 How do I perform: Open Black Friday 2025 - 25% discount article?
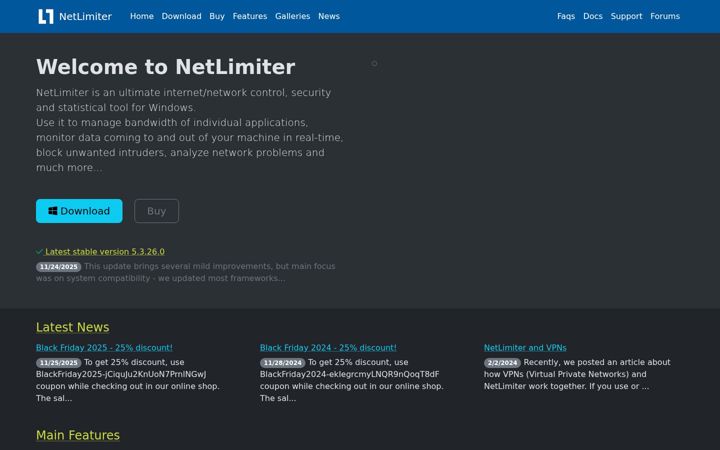pos(104,348)
